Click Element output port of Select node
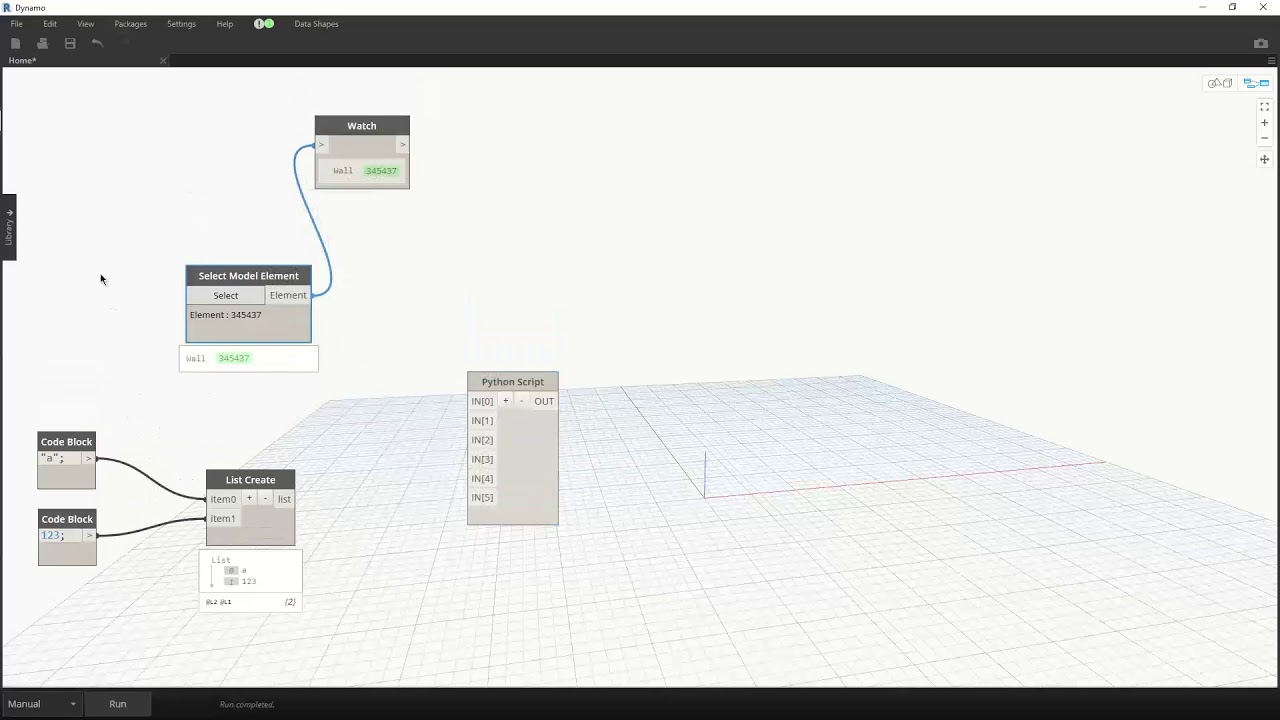 coord(288,295)
